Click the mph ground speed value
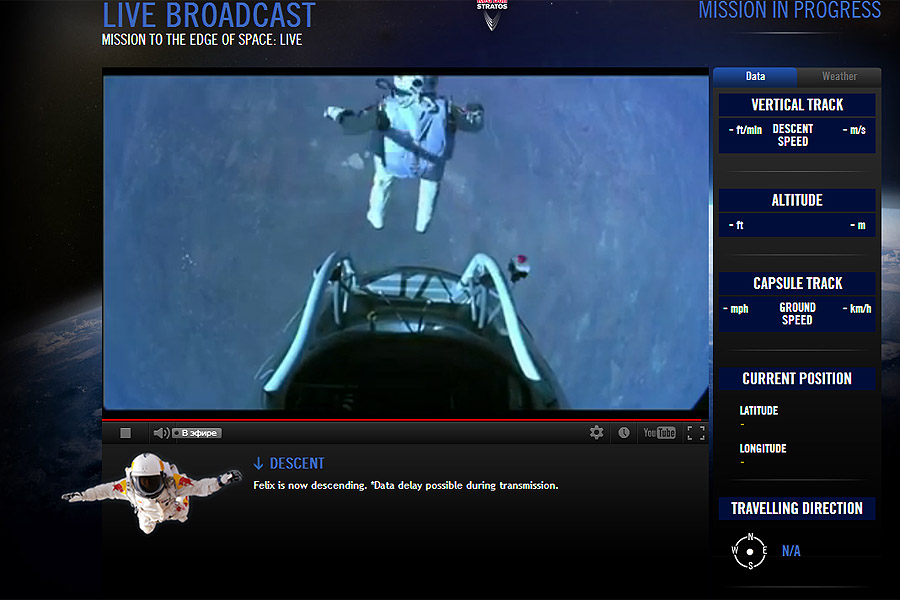This screenshot has width=900, height=600. [736, 309]
